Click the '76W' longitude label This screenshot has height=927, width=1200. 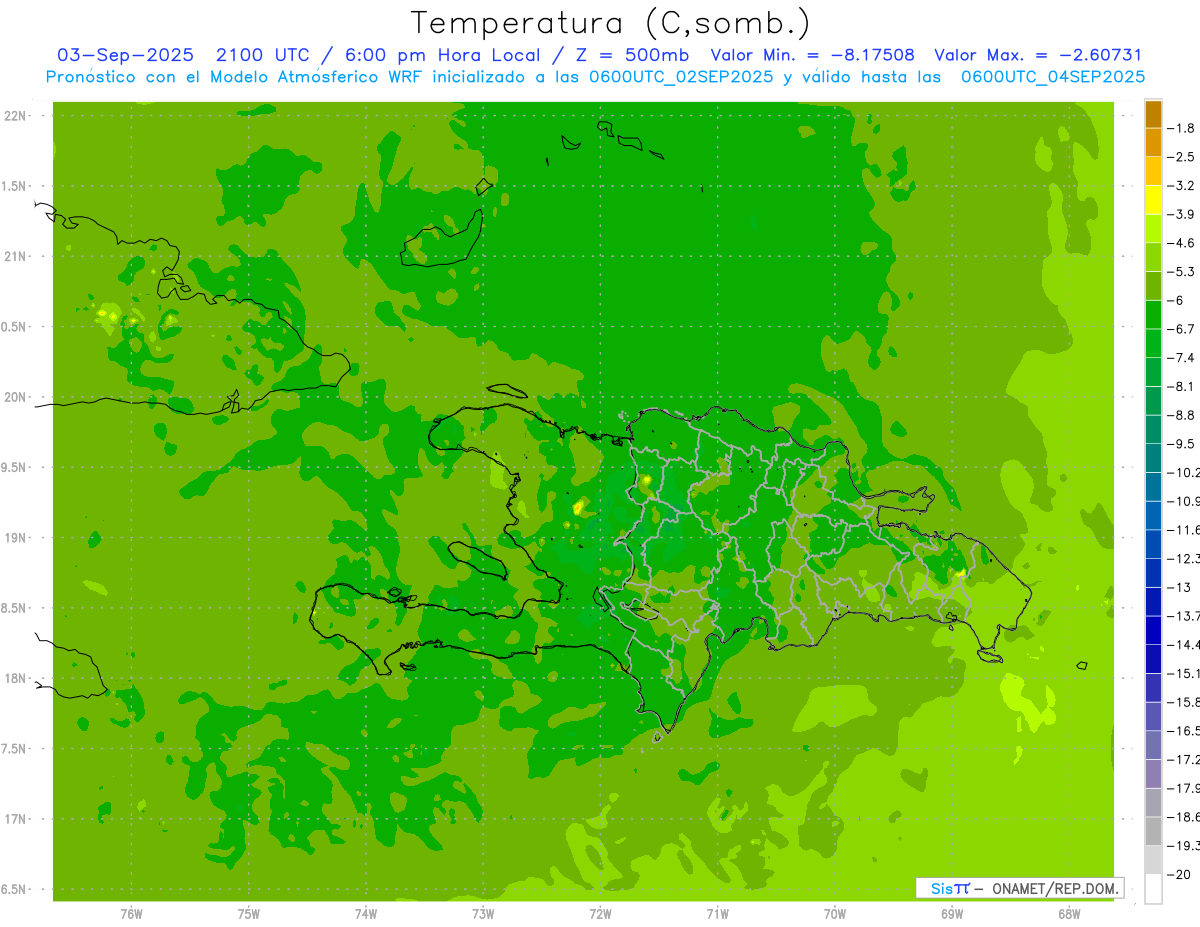(x=131, y=913)
